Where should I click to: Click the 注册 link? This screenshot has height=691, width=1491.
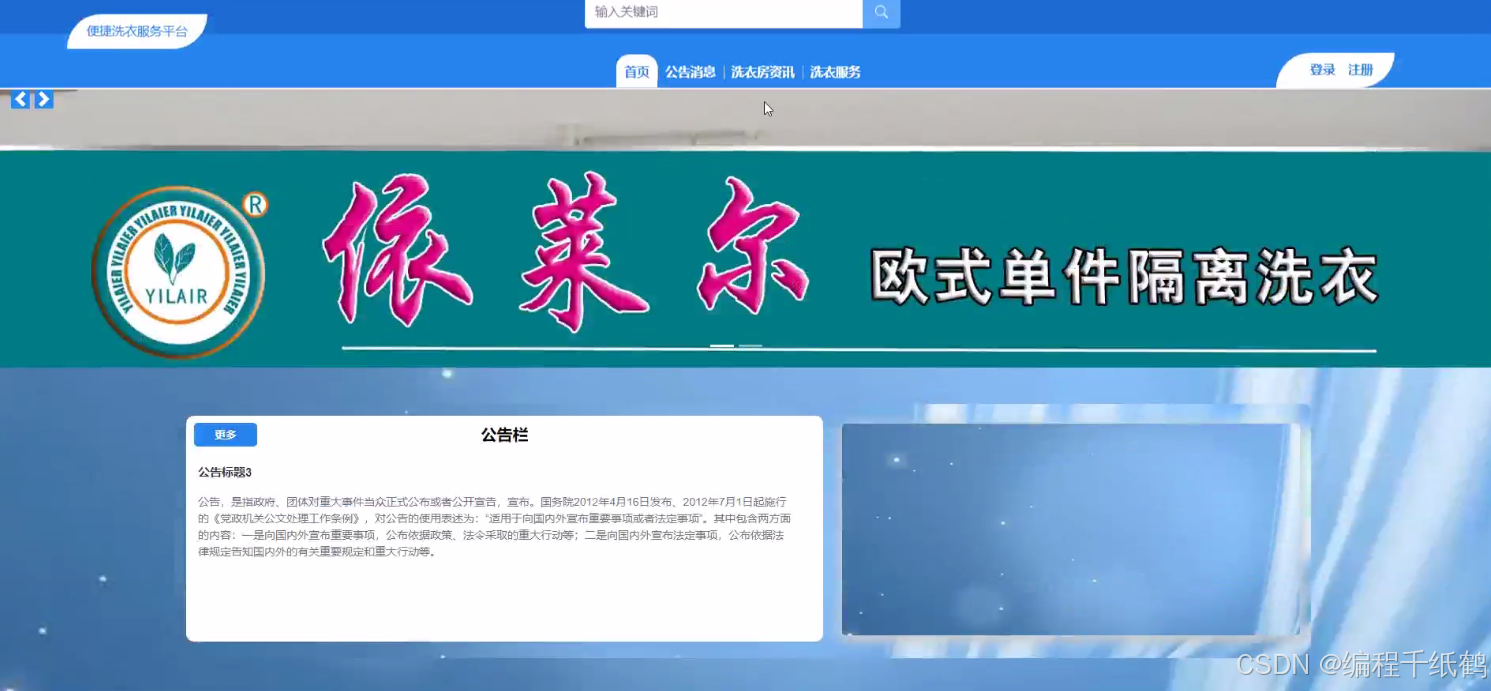pyautogui.click(x=1361, y=70)
